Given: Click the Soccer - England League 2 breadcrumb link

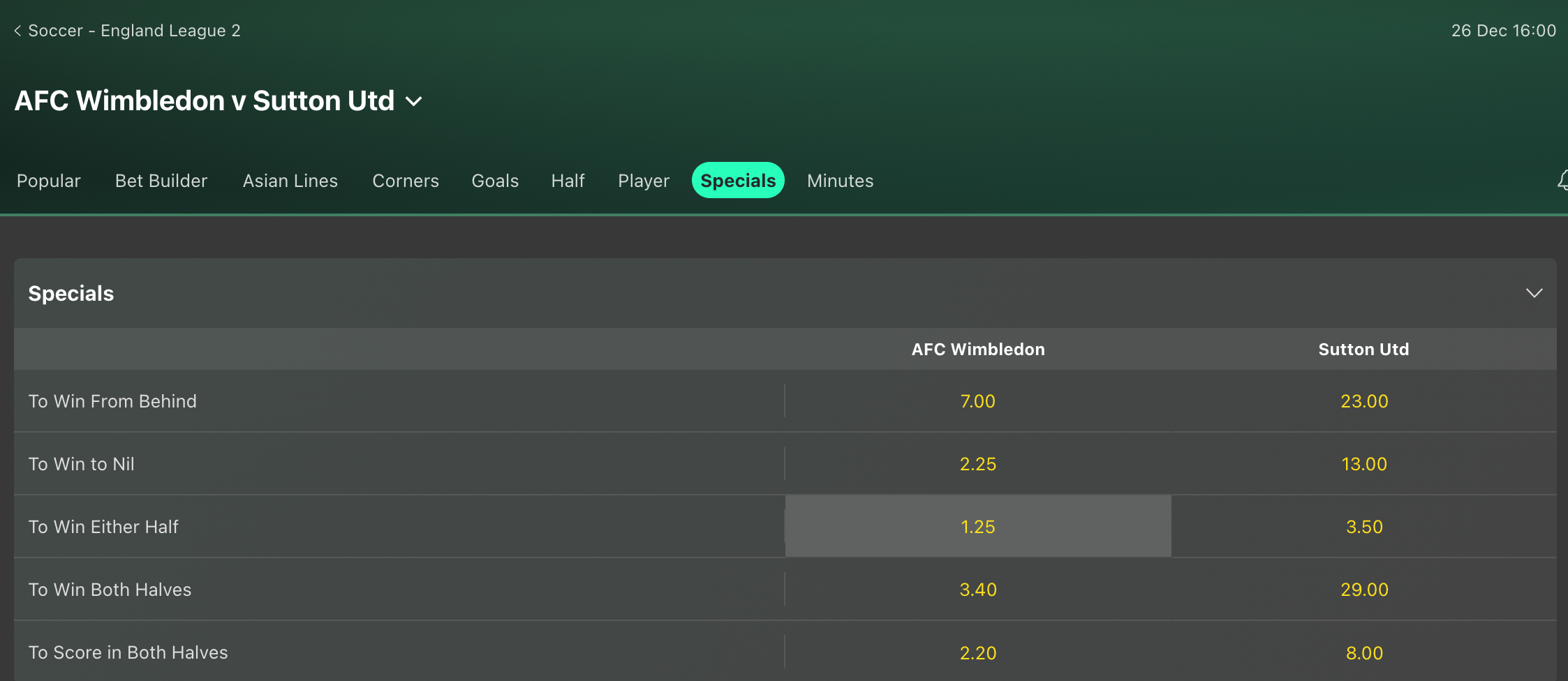Looking at the screenshot, I should 134,31.
